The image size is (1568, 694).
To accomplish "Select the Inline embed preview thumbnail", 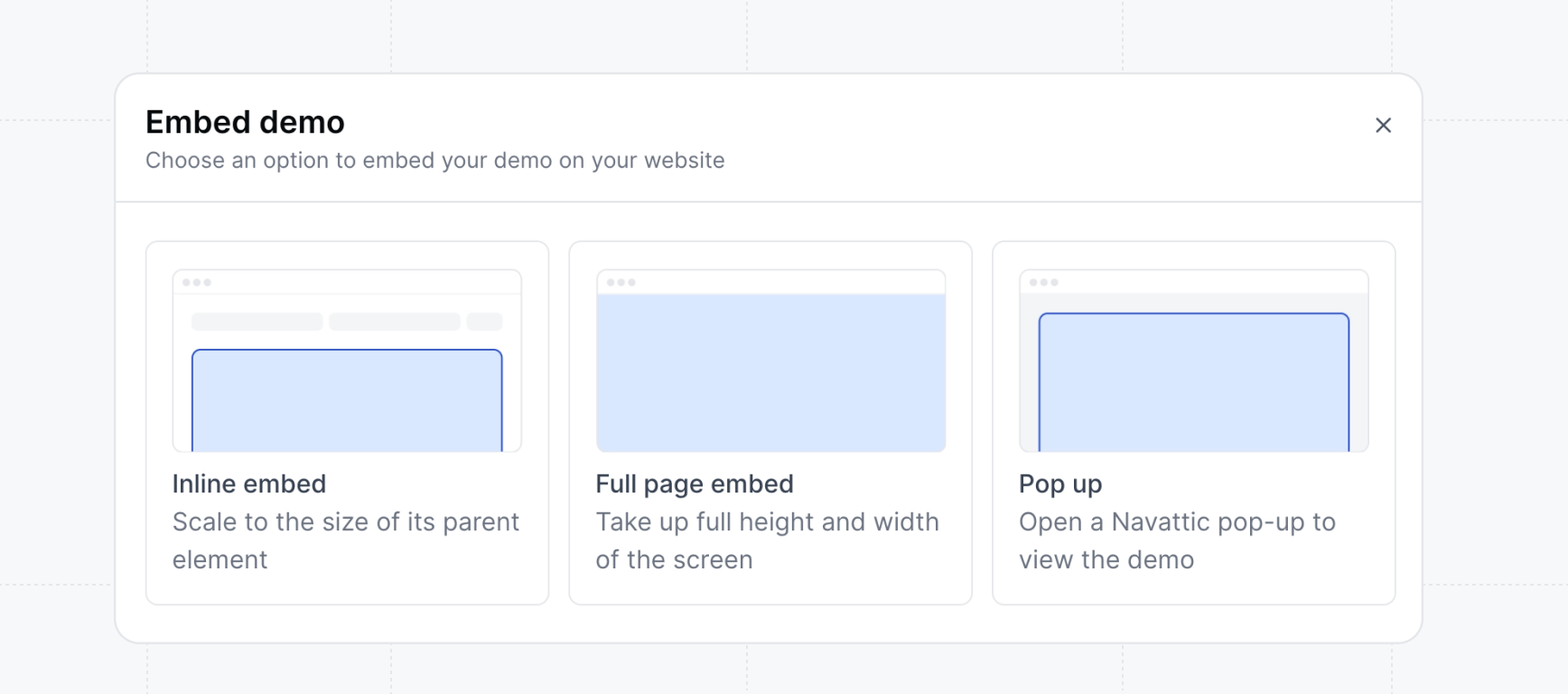I will [347, 361].
